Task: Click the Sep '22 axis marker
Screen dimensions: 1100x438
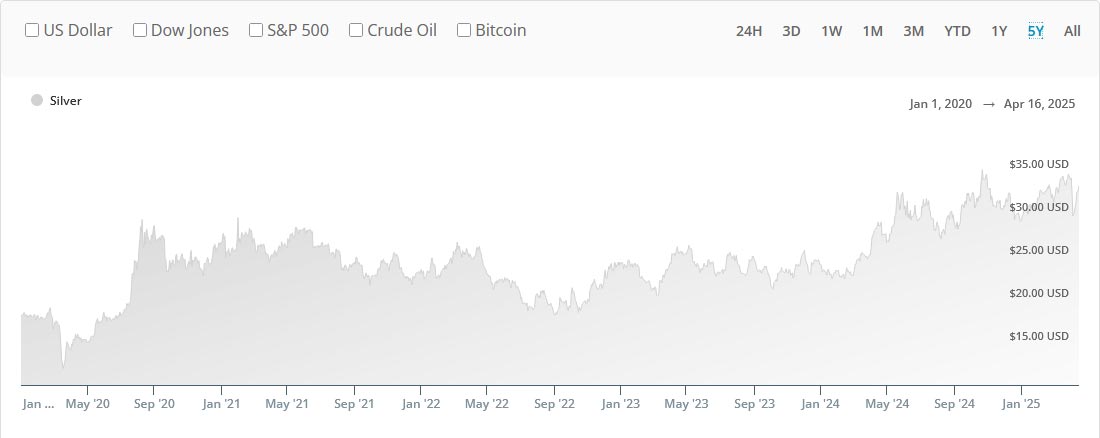Action: (x=554, y=404)
